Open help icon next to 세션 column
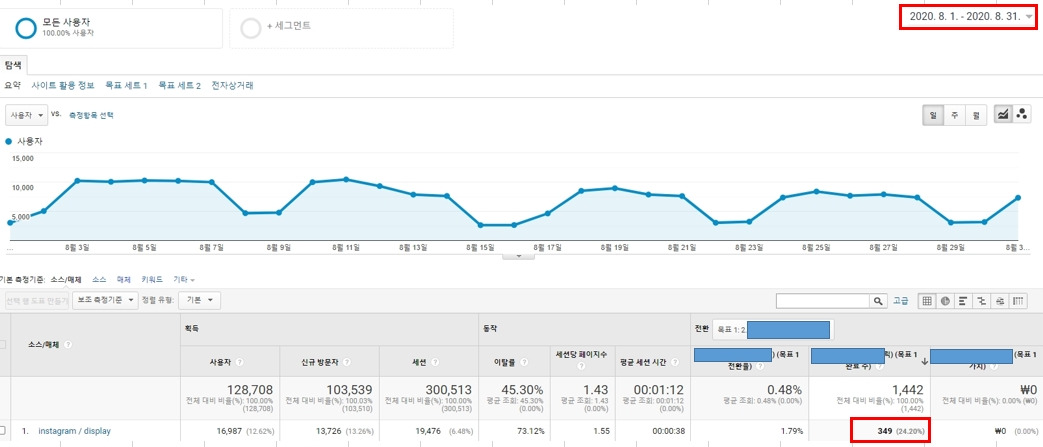The height and width of the screenshot is (447, 1043). coord(434,362)
